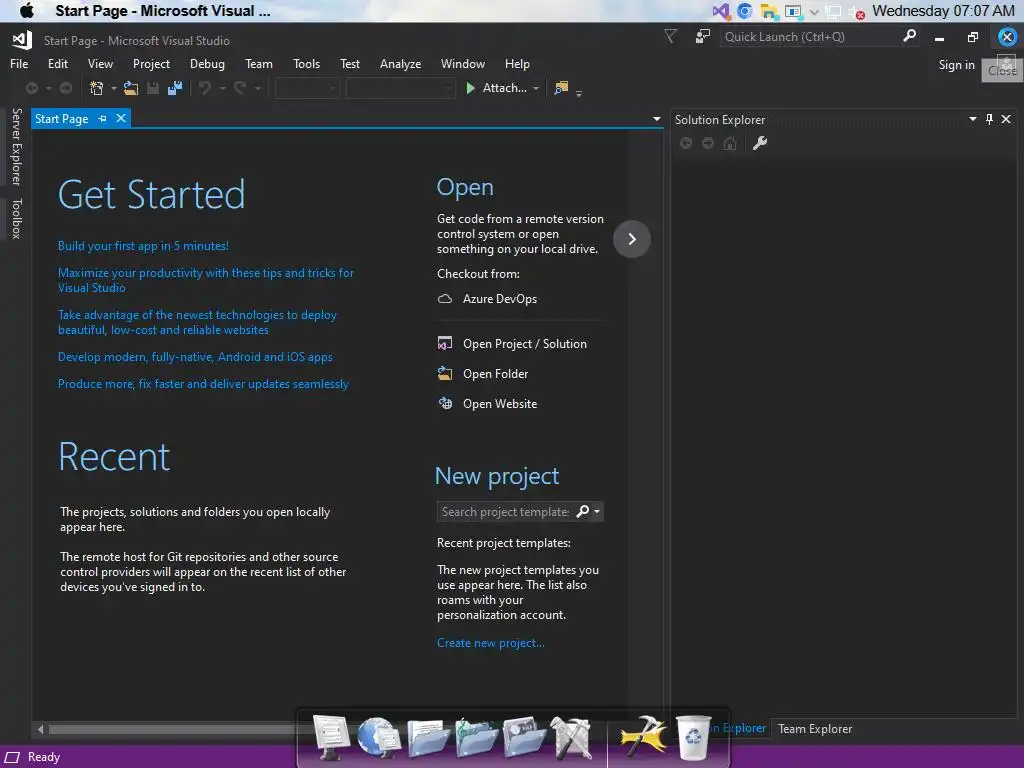Switch to the Team Explorer tab
Screen dimensions: 1024x768
tap(814, 729)
